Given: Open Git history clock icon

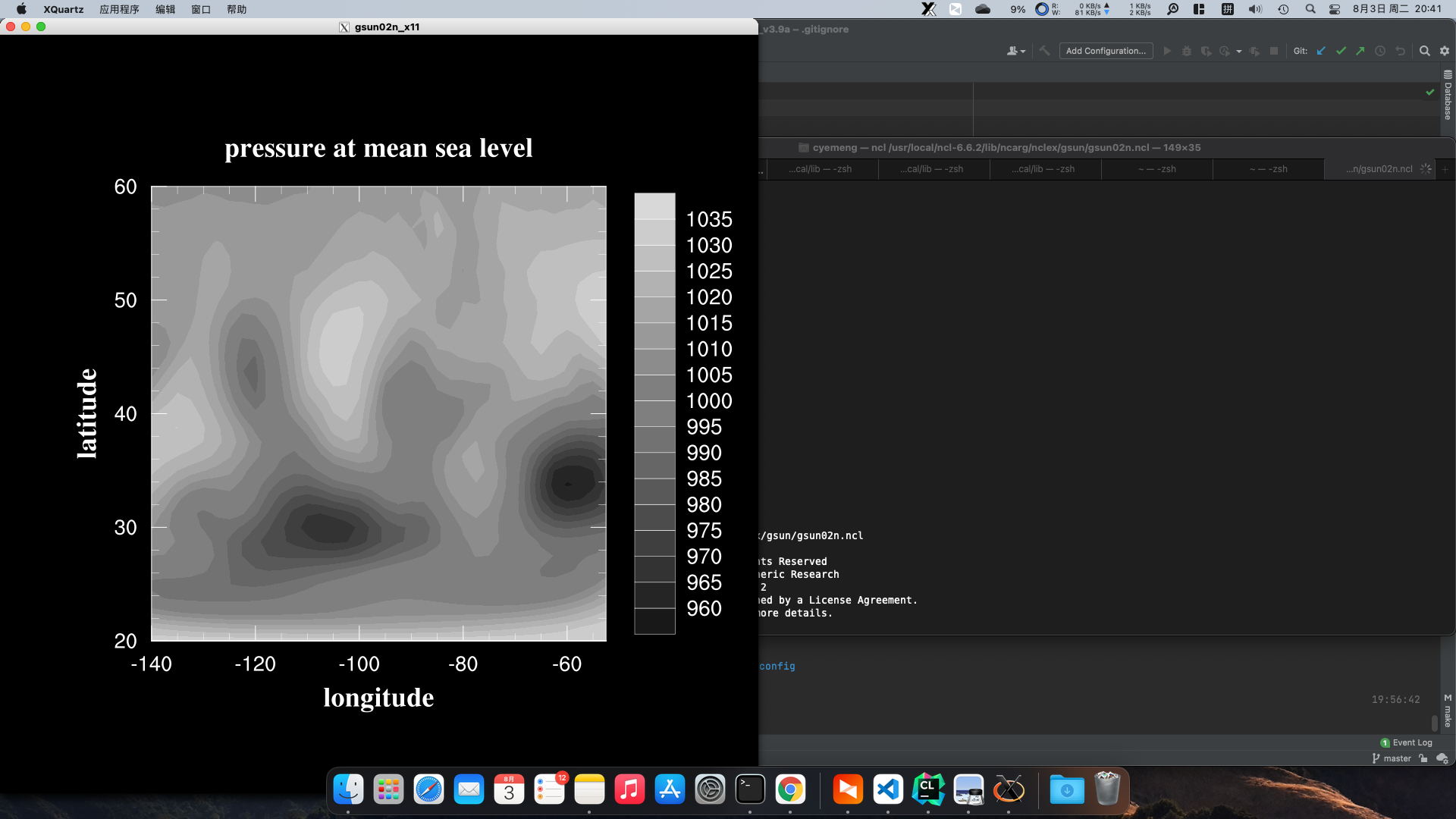Looking at the screenshot, I should coord(1380,51).
